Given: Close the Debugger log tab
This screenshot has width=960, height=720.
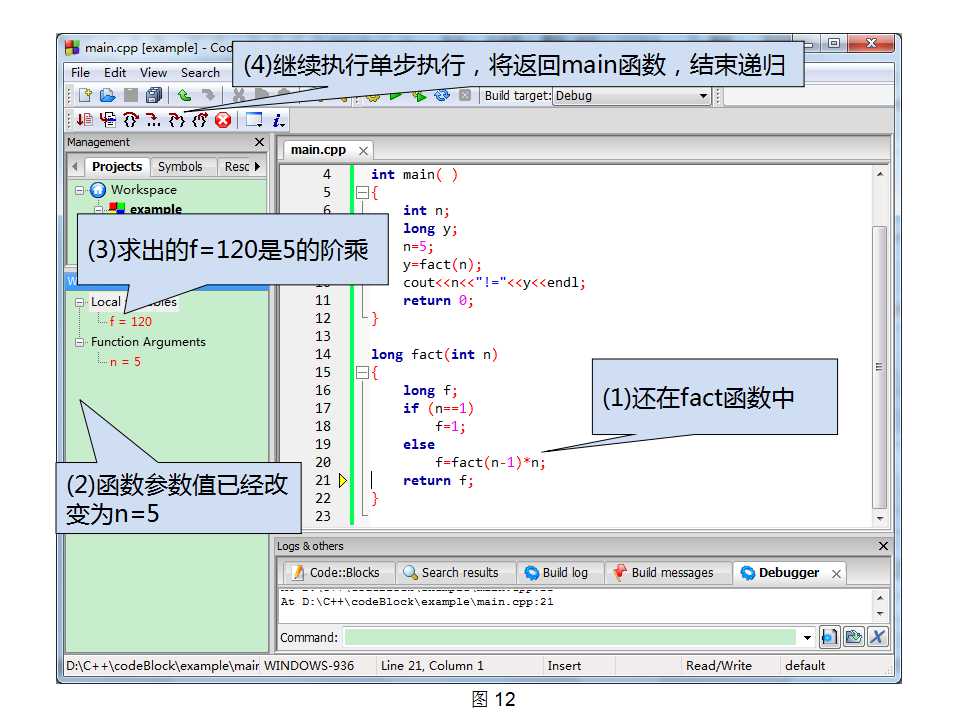Looking at the screenshot, I should [836, 574].
